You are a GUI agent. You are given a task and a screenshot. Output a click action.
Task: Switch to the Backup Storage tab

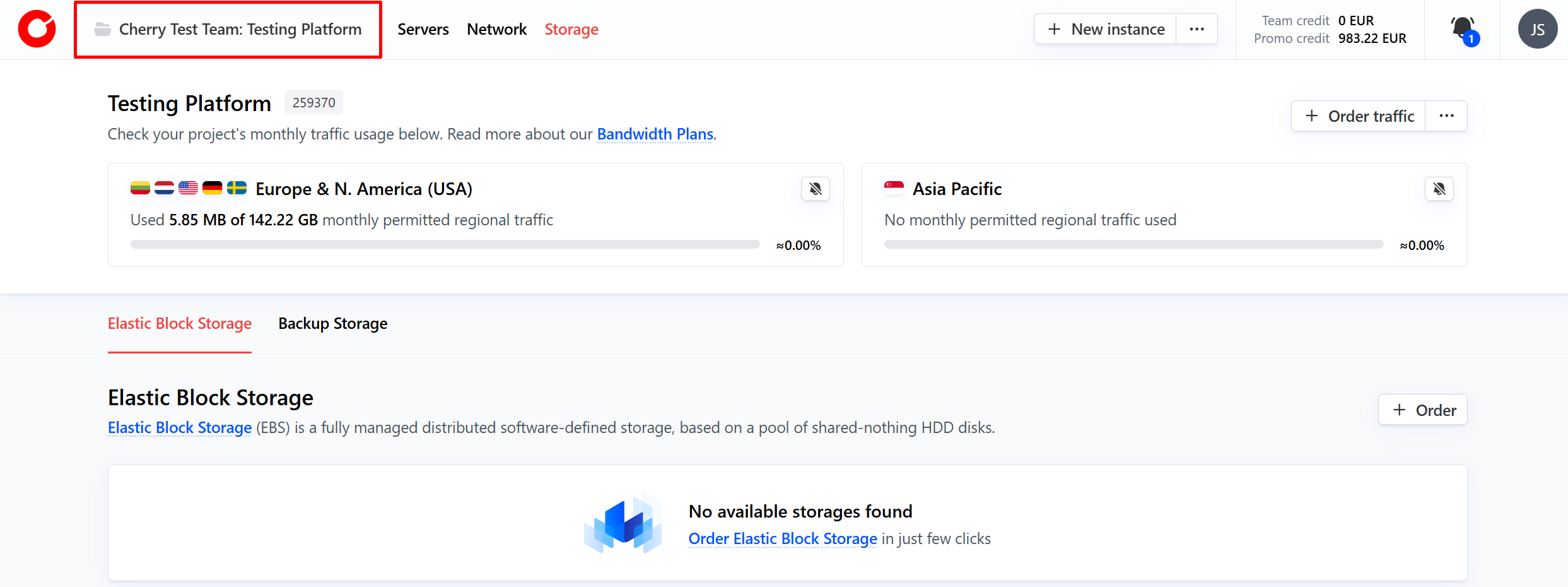pos(333,324)
